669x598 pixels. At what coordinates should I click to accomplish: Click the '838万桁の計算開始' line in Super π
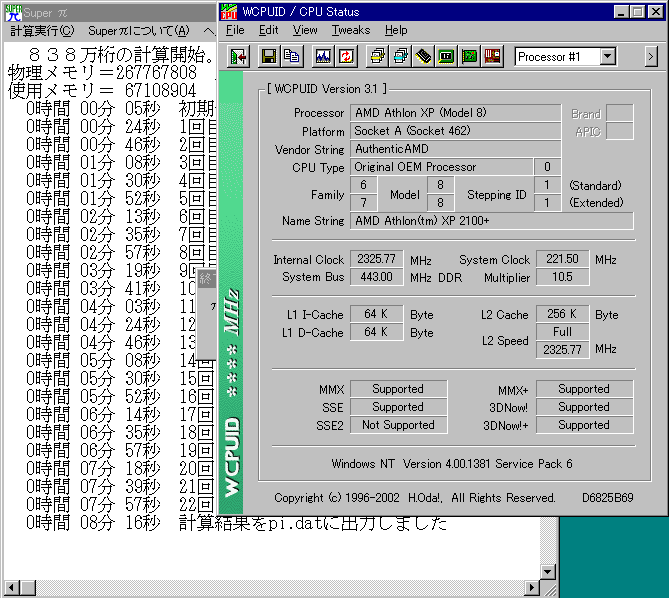[x=121, y=55]
